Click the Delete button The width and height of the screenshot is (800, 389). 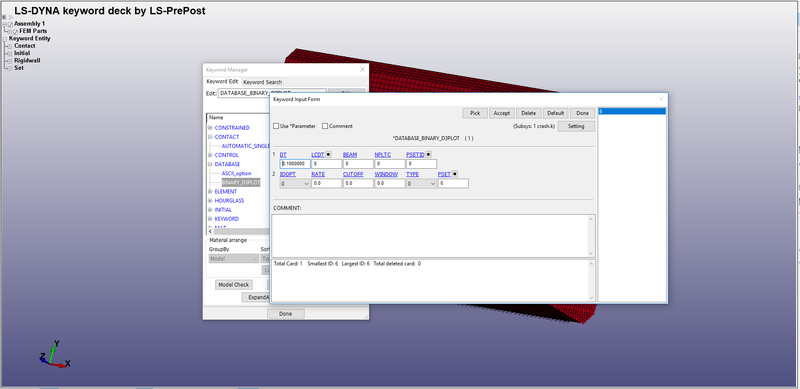click(529, 113)
